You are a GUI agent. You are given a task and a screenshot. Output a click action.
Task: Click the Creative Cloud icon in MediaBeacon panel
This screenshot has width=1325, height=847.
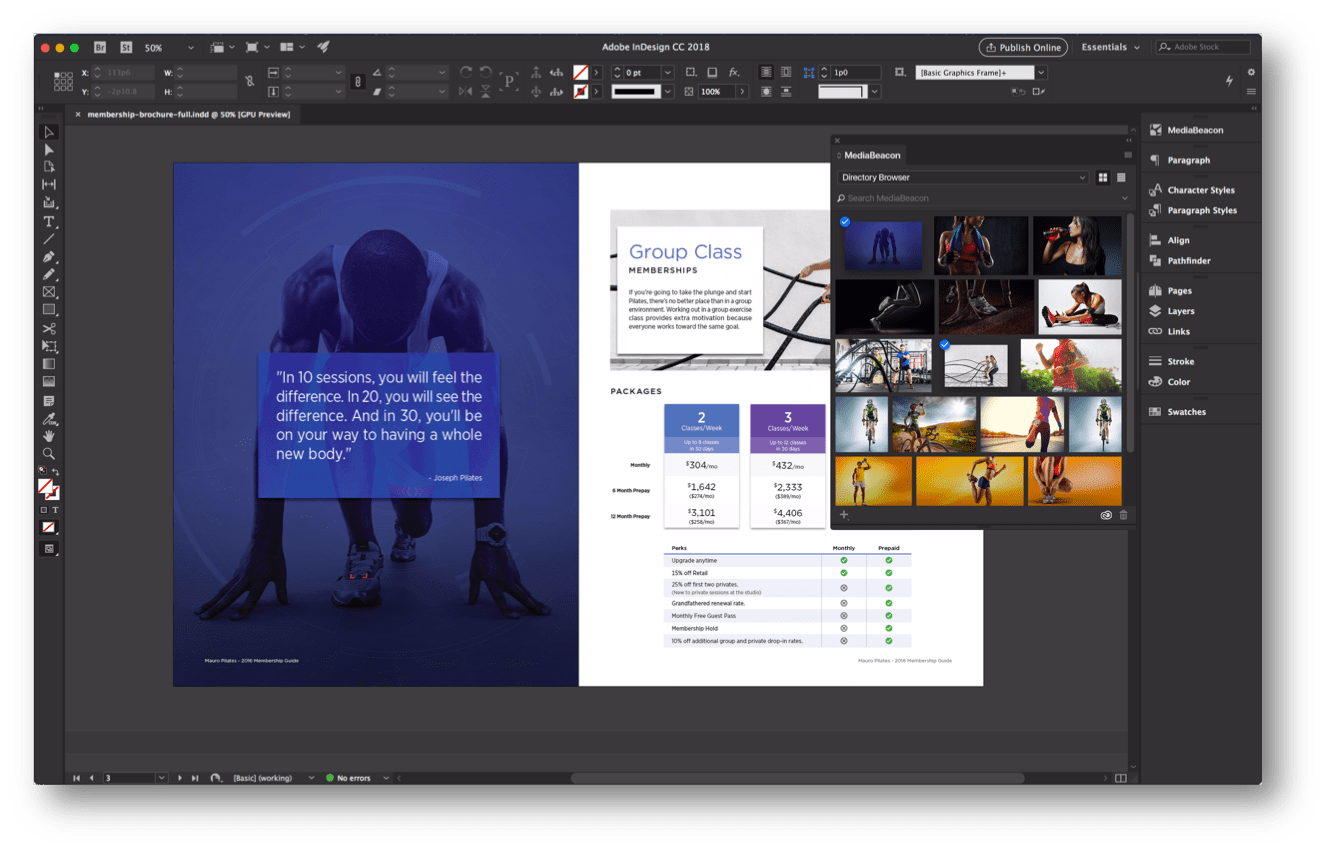pos(1106,515)
